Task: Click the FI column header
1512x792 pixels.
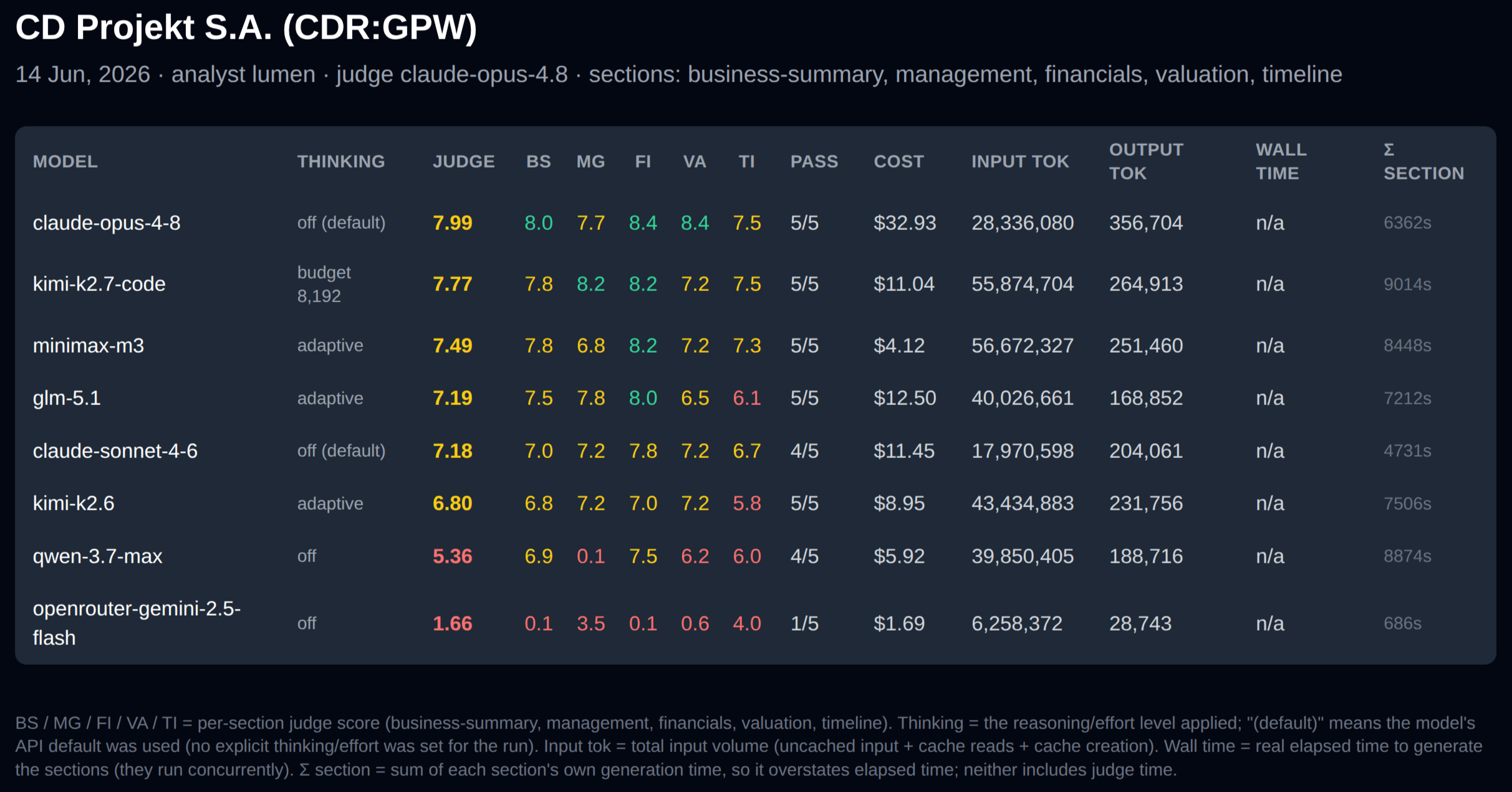Action: (x=643, y=161)
